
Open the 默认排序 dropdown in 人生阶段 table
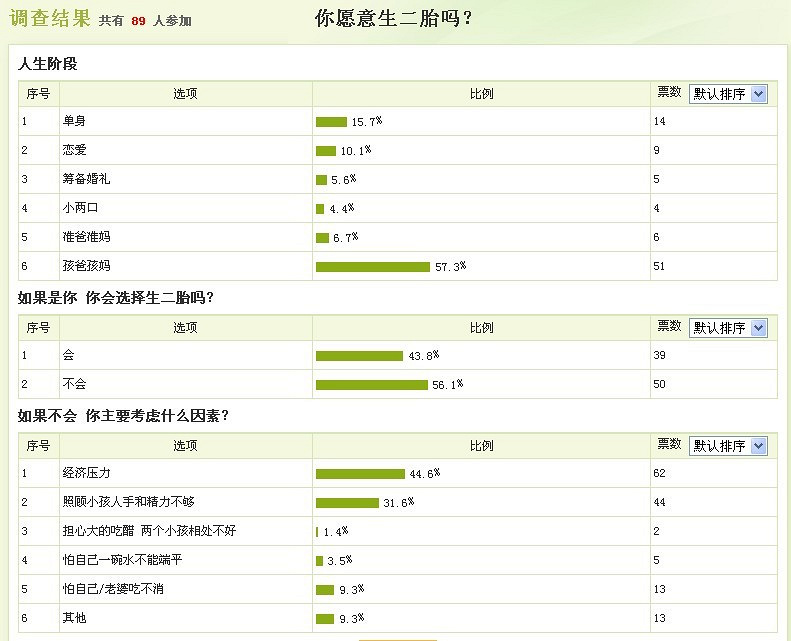(x=728, y=94)
